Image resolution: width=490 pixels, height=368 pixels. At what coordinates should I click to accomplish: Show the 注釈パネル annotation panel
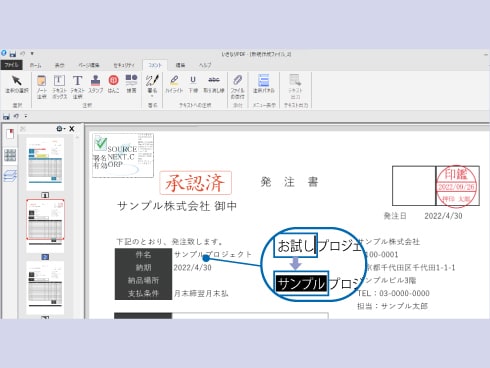[263, 84]
